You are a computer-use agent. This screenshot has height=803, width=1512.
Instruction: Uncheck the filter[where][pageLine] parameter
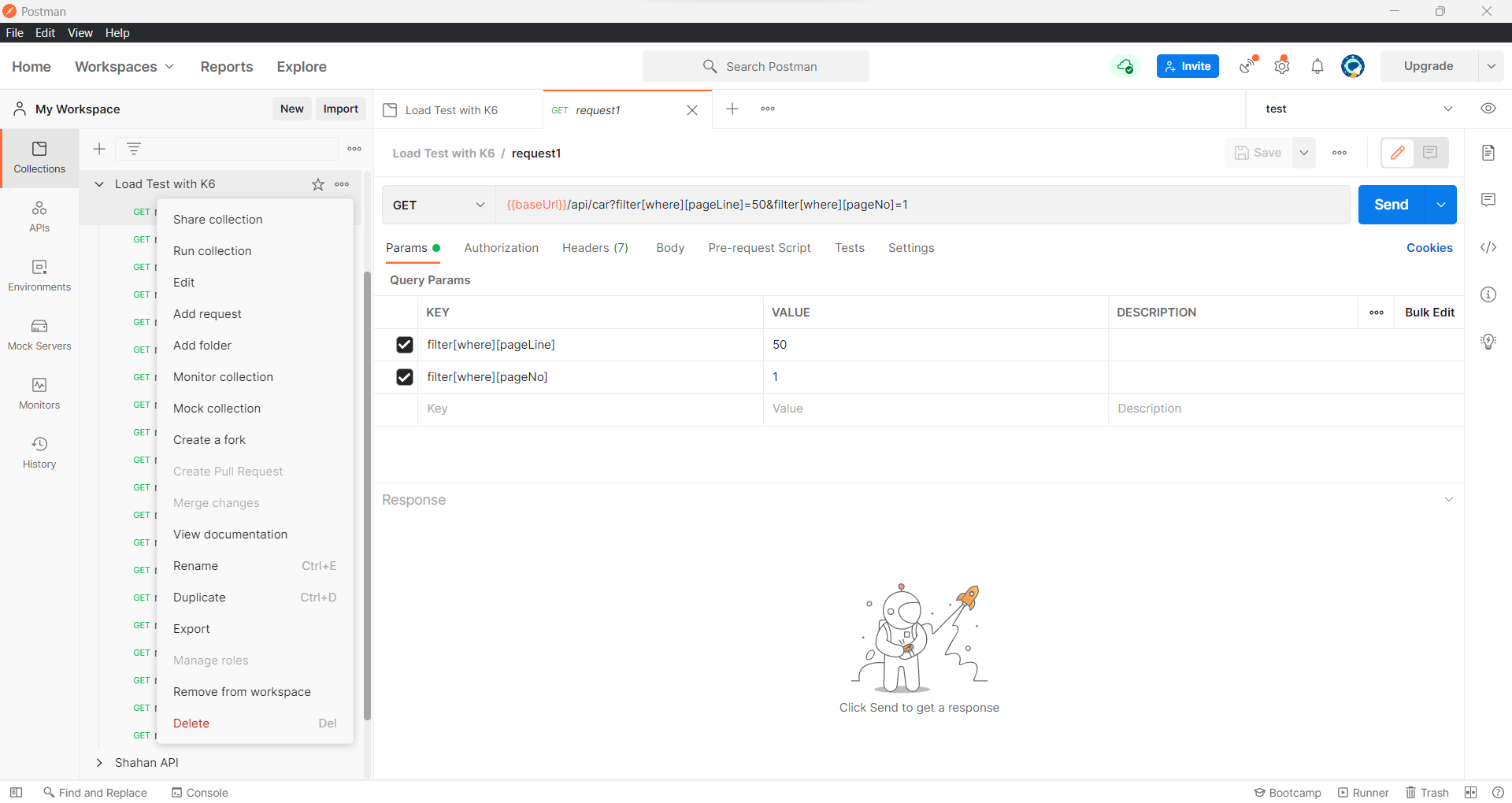(x=405, y=345)
